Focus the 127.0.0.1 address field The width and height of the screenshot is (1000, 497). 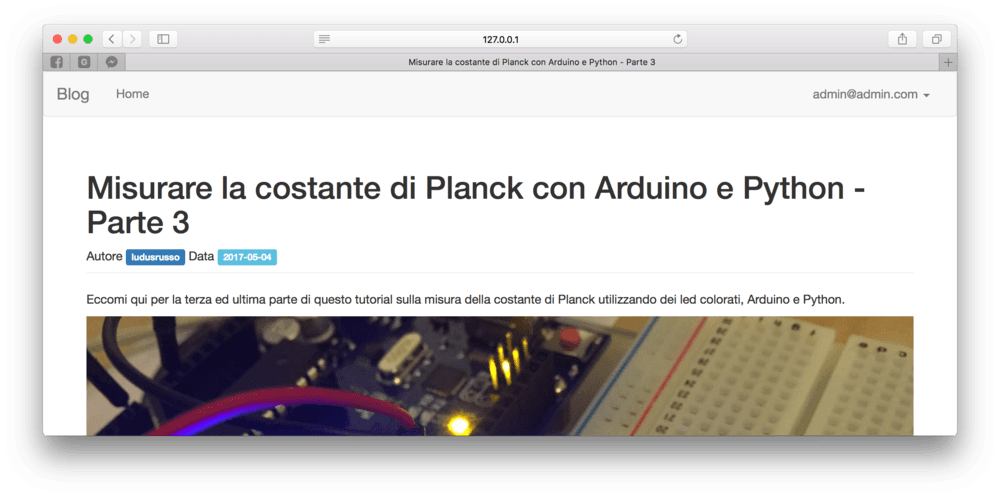(500, 40)
